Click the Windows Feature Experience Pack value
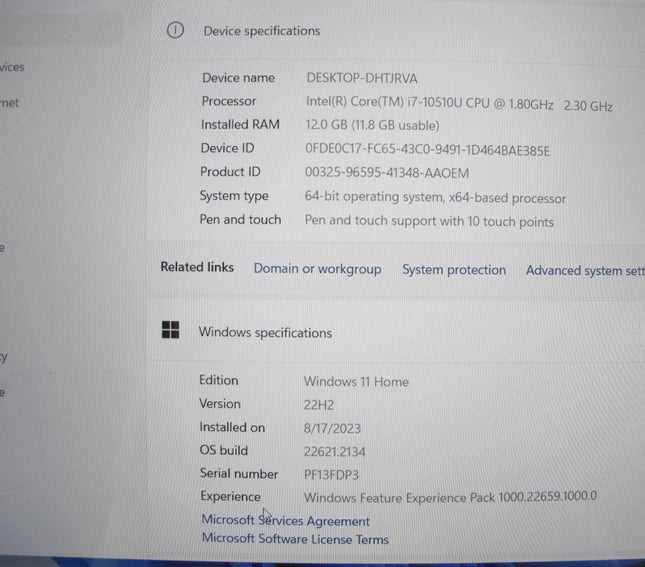The image size is (645, 567). [450, 497]
